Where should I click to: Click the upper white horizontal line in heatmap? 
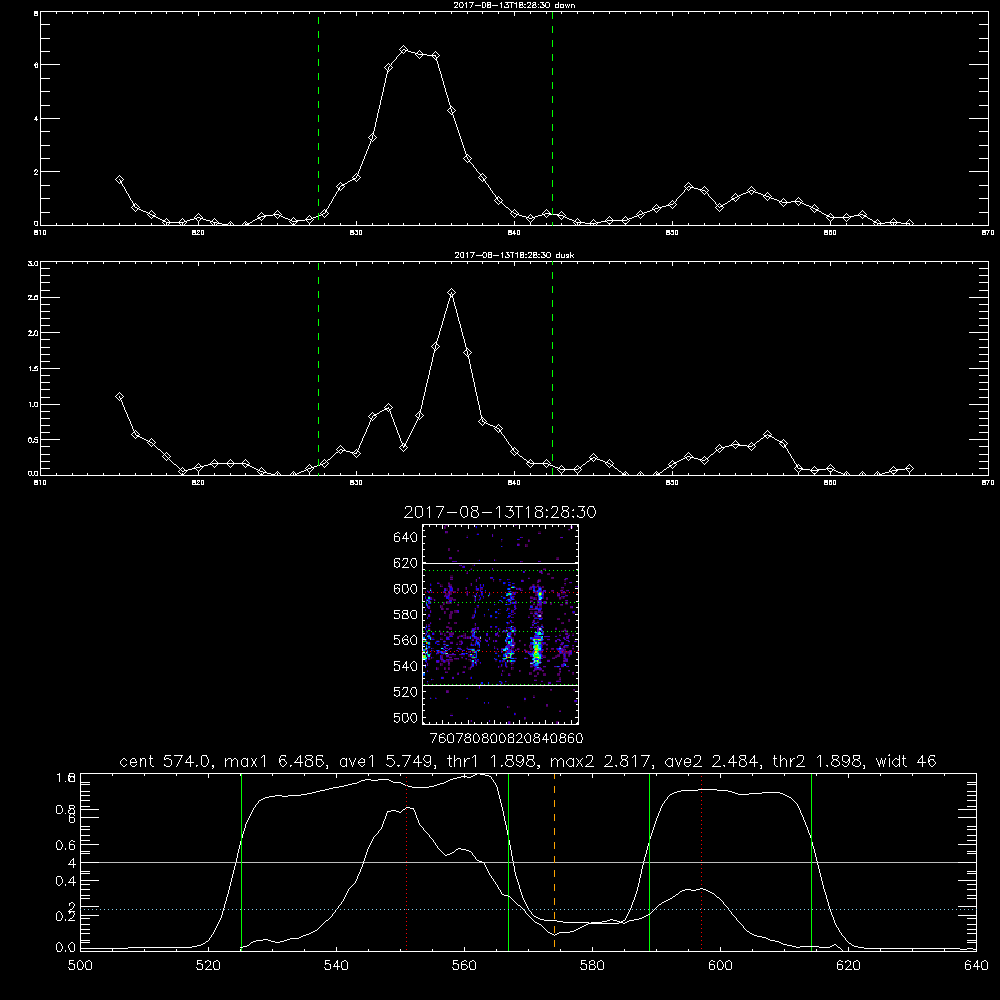(x=500, y=563)
